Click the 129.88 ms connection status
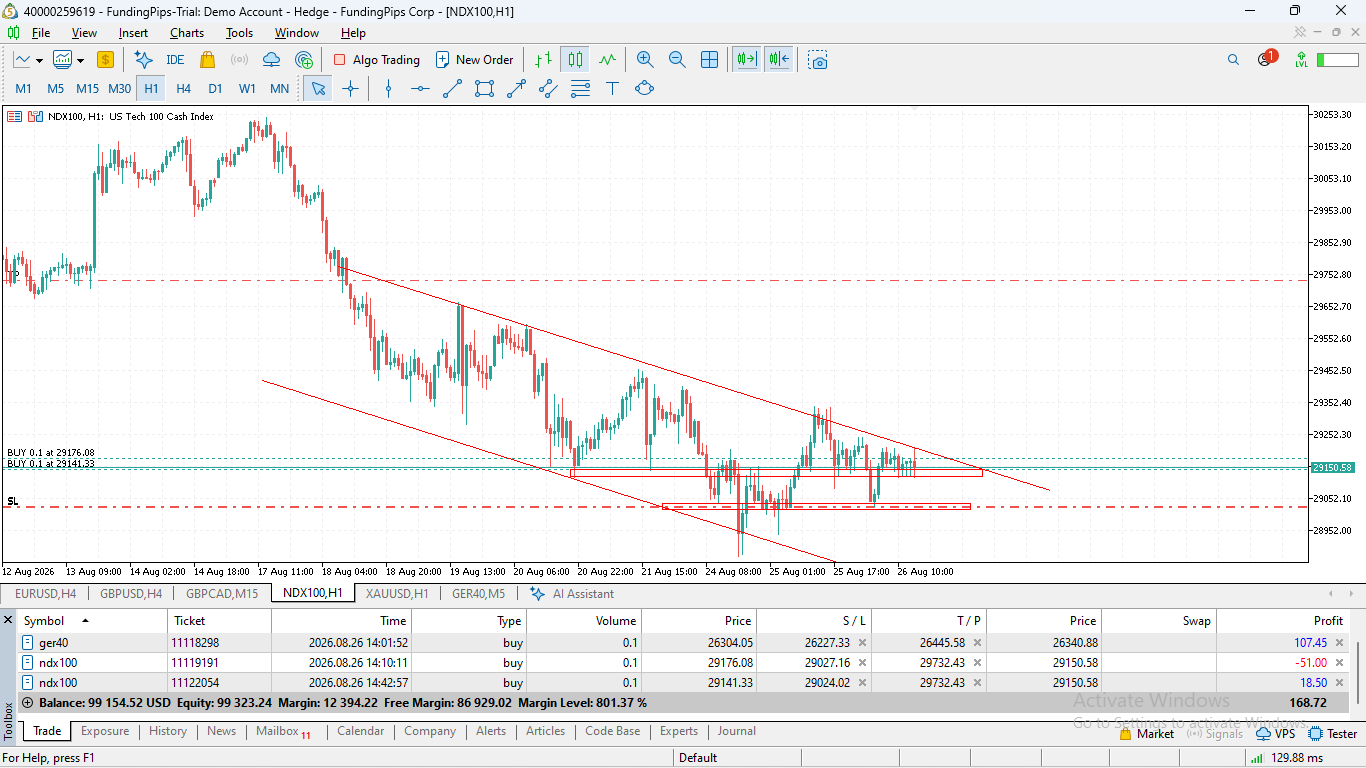This screenshot has height=768, width=1366. pyautogui.click(x=1296, y=758)
